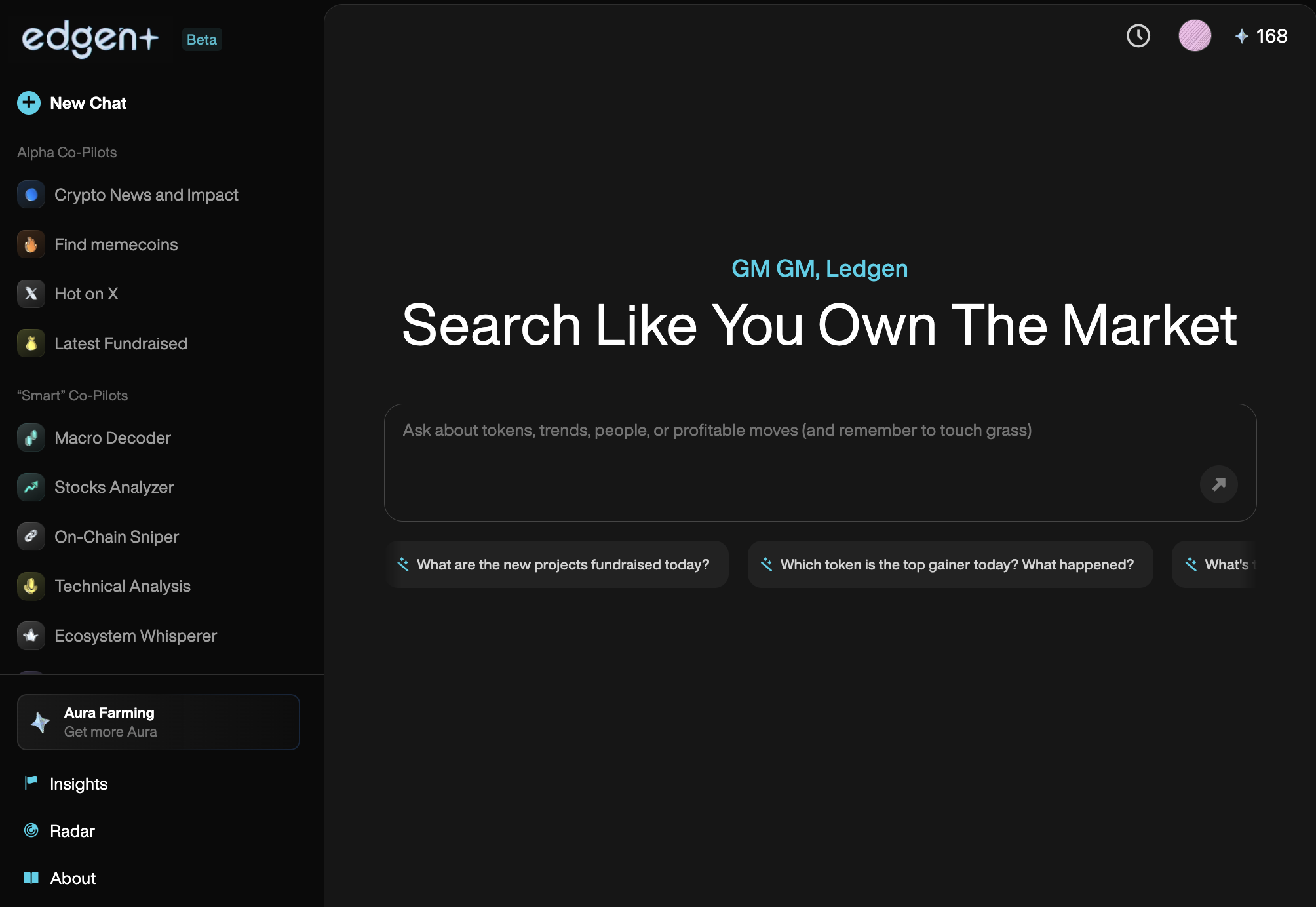Select the Latest Fundraised co-pilot
This screenshot has height=907, width=1316.
121,343
